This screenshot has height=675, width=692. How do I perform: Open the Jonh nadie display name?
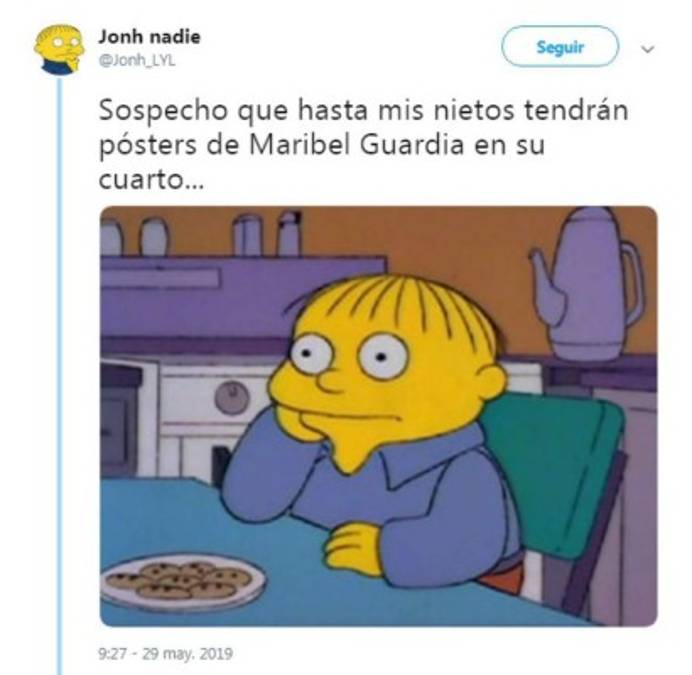[149, 37]
